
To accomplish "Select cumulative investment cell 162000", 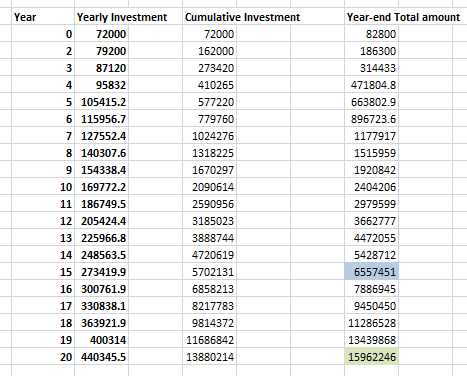I will click(209, 51).
